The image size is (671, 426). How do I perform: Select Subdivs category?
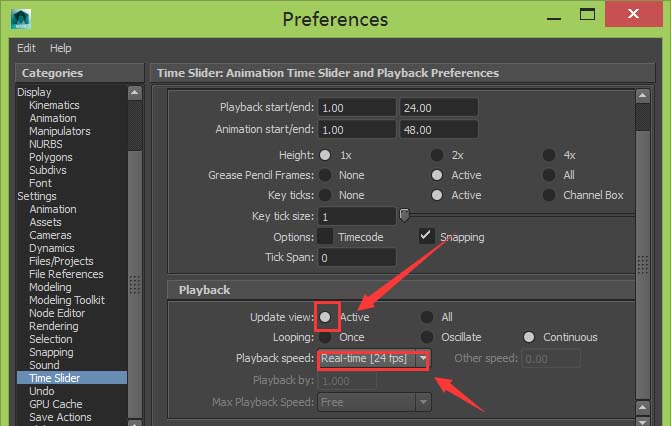pyautogui.click(x=48, y=170)
